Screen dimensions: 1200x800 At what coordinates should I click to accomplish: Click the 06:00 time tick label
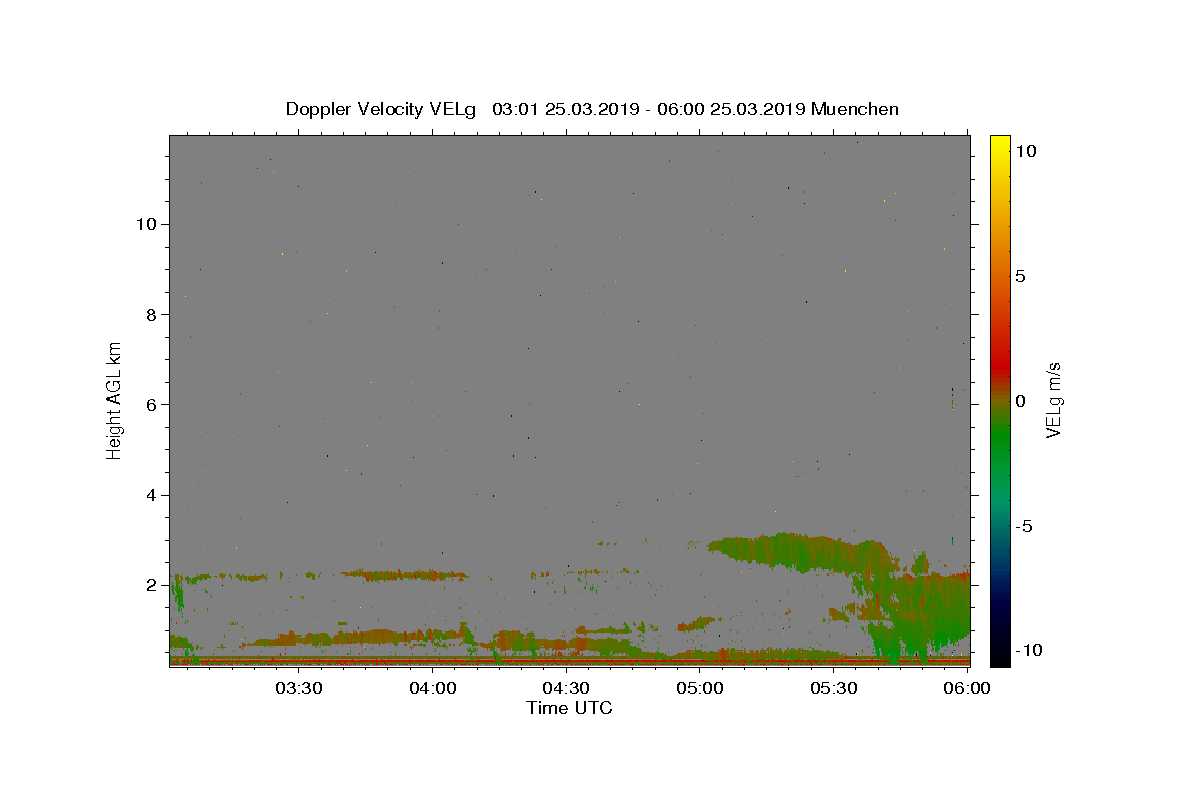coord(967,688)
